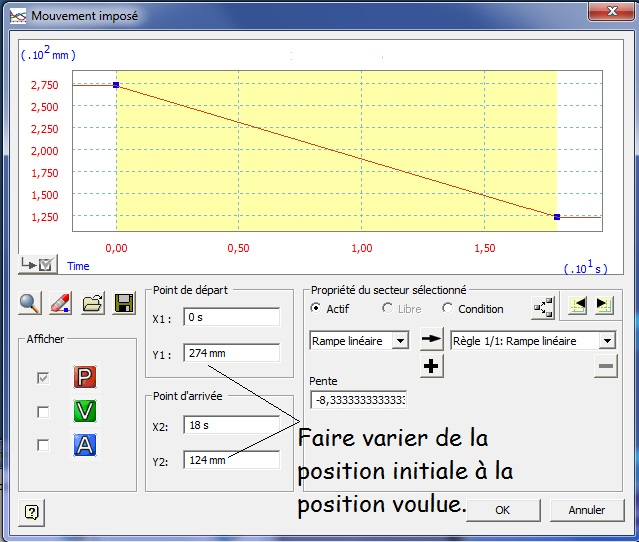Click the blue A acceleration icon
Screen dimensions: 639x542
coord(85,445)
